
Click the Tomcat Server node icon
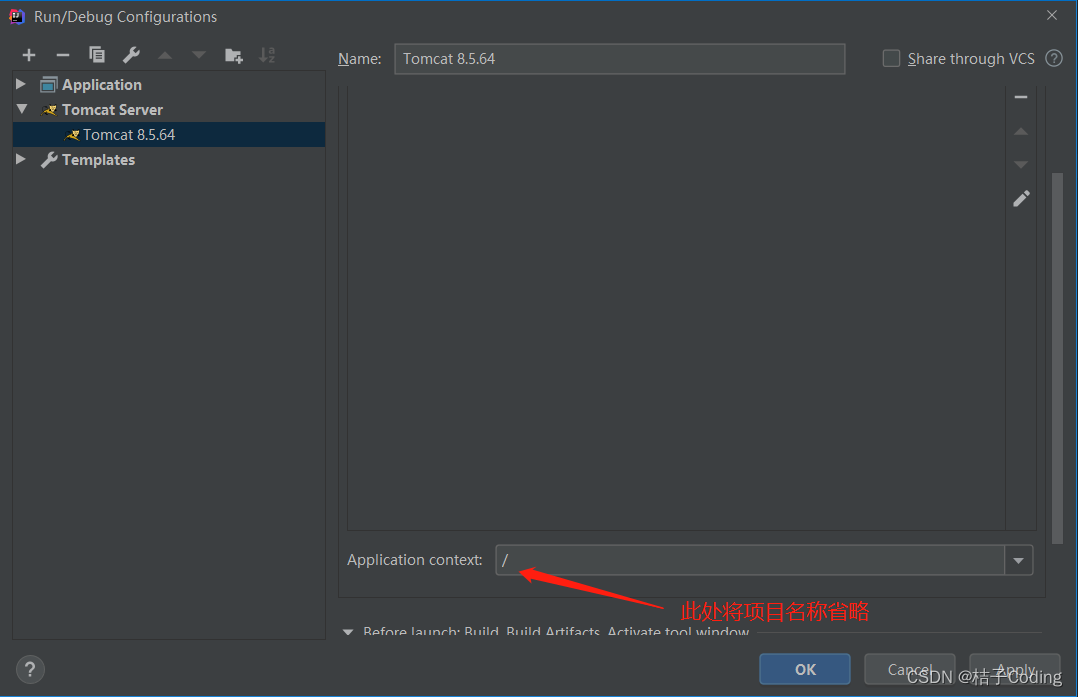49,110
